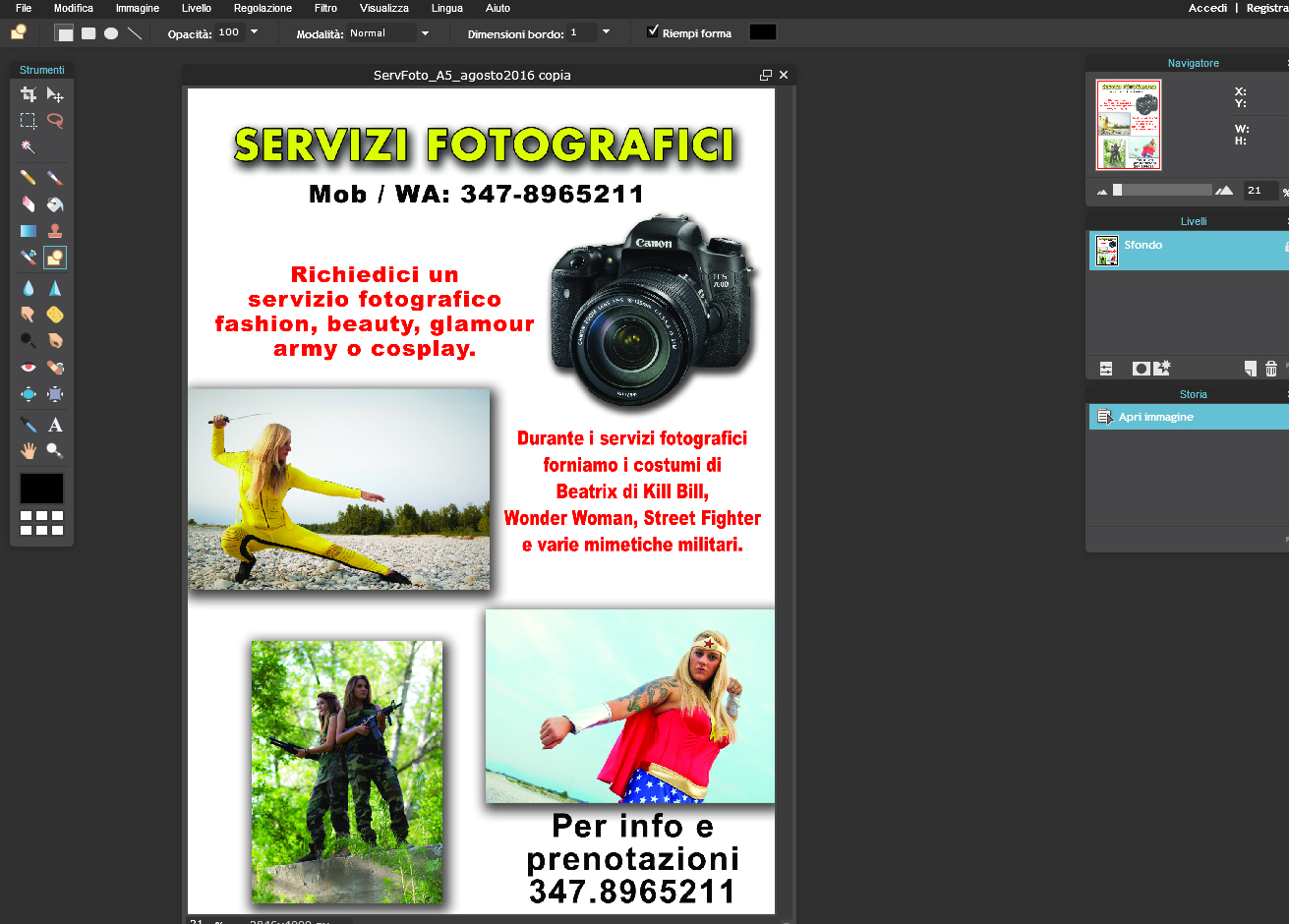The width and height of the screenshot is (1289, 924).
Task: Select the Blur droplet tool
Action: [x=29, y=288]
